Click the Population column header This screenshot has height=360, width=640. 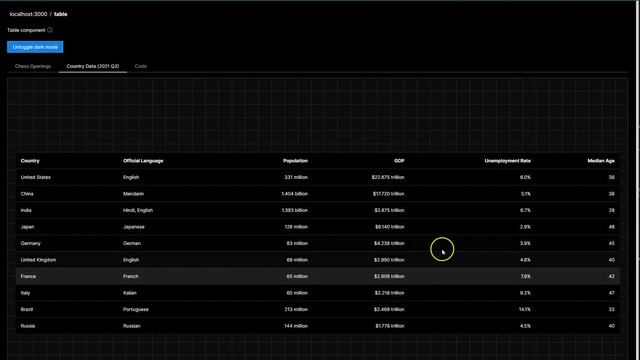coord(295,161)
